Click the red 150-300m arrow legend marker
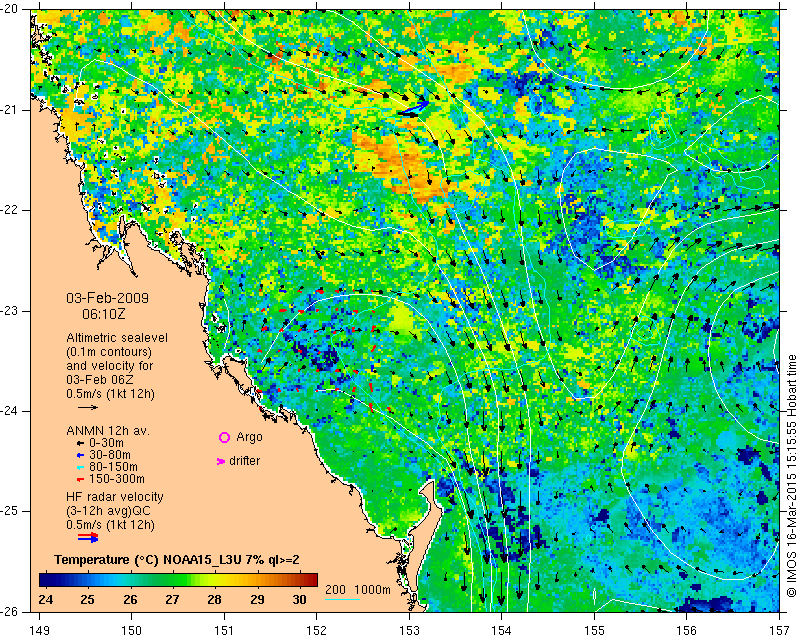Viewport: 800px width, 640px height. pos(80,479)
